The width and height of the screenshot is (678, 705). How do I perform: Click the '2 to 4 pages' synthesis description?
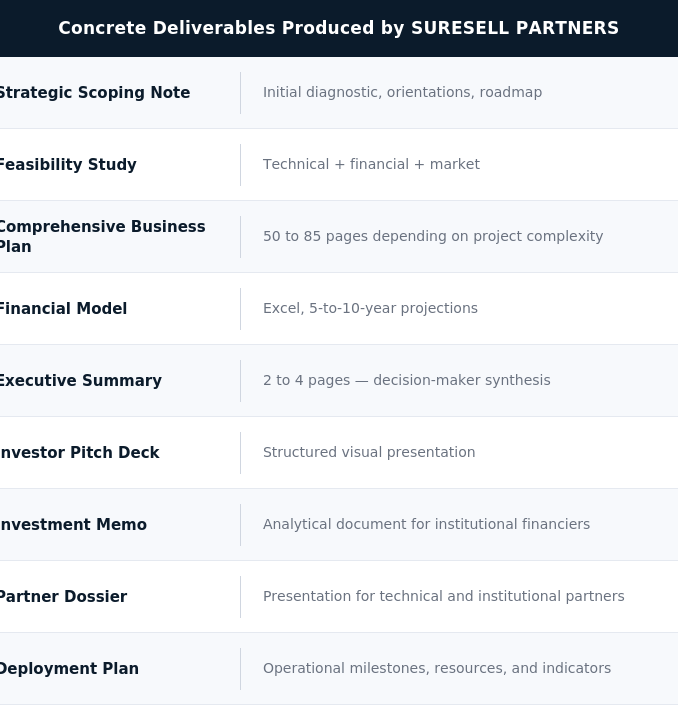[406, 380]
